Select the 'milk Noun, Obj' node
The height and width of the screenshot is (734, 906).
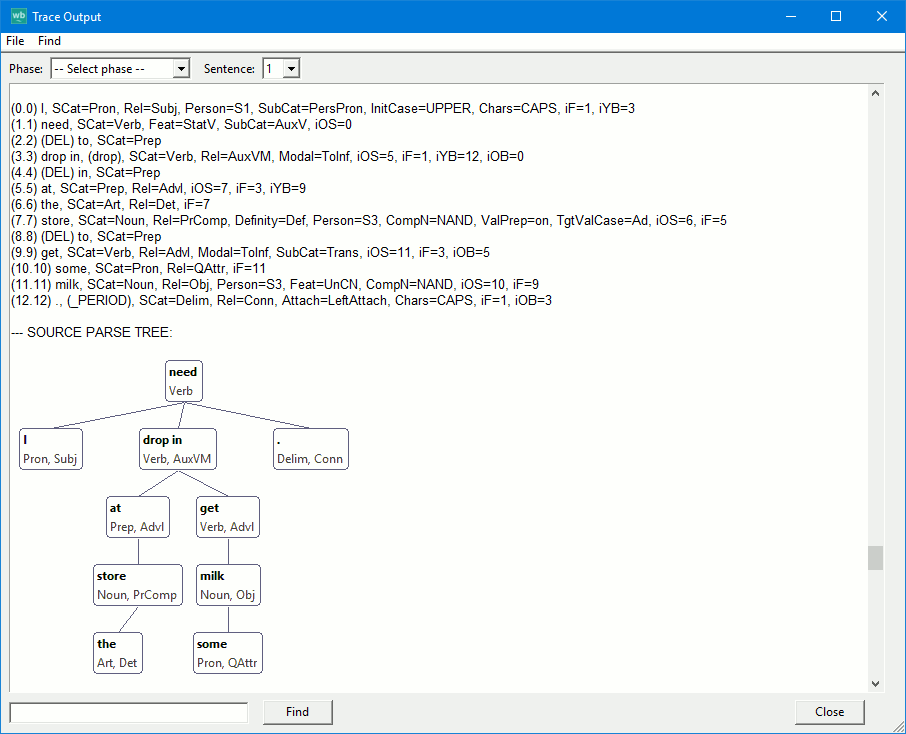[x=228, y=585]
